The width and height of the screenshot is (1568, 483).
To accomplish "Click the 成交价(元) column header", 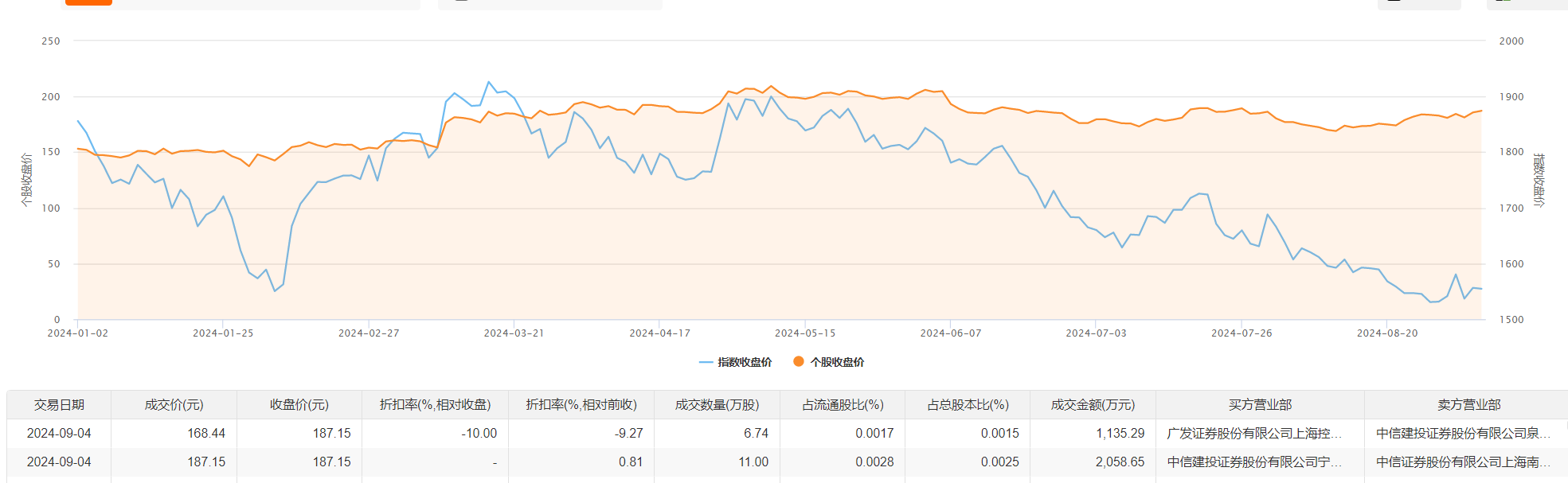I will tap(174, 405).
